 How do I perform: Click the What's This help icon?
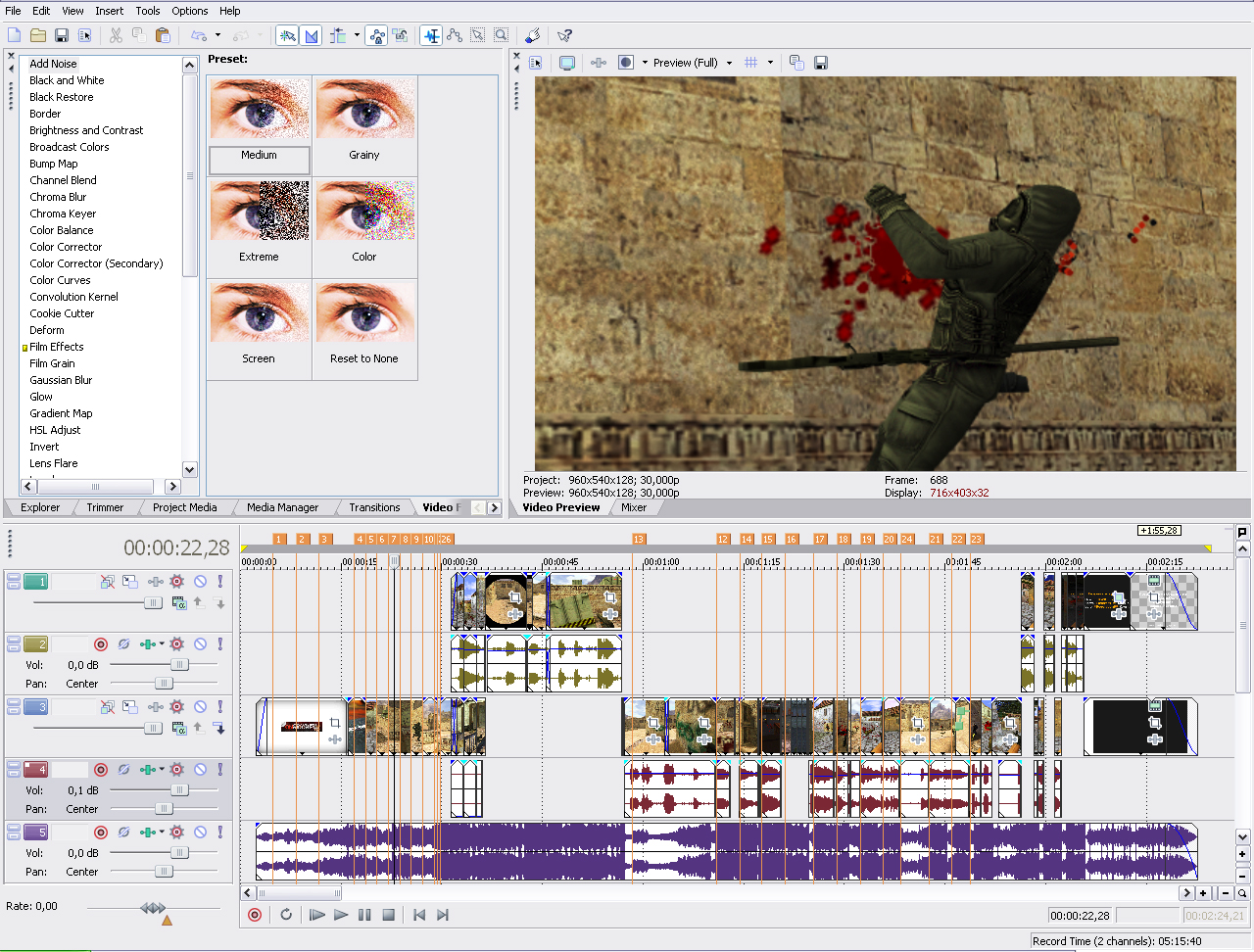tap(564, 35)
